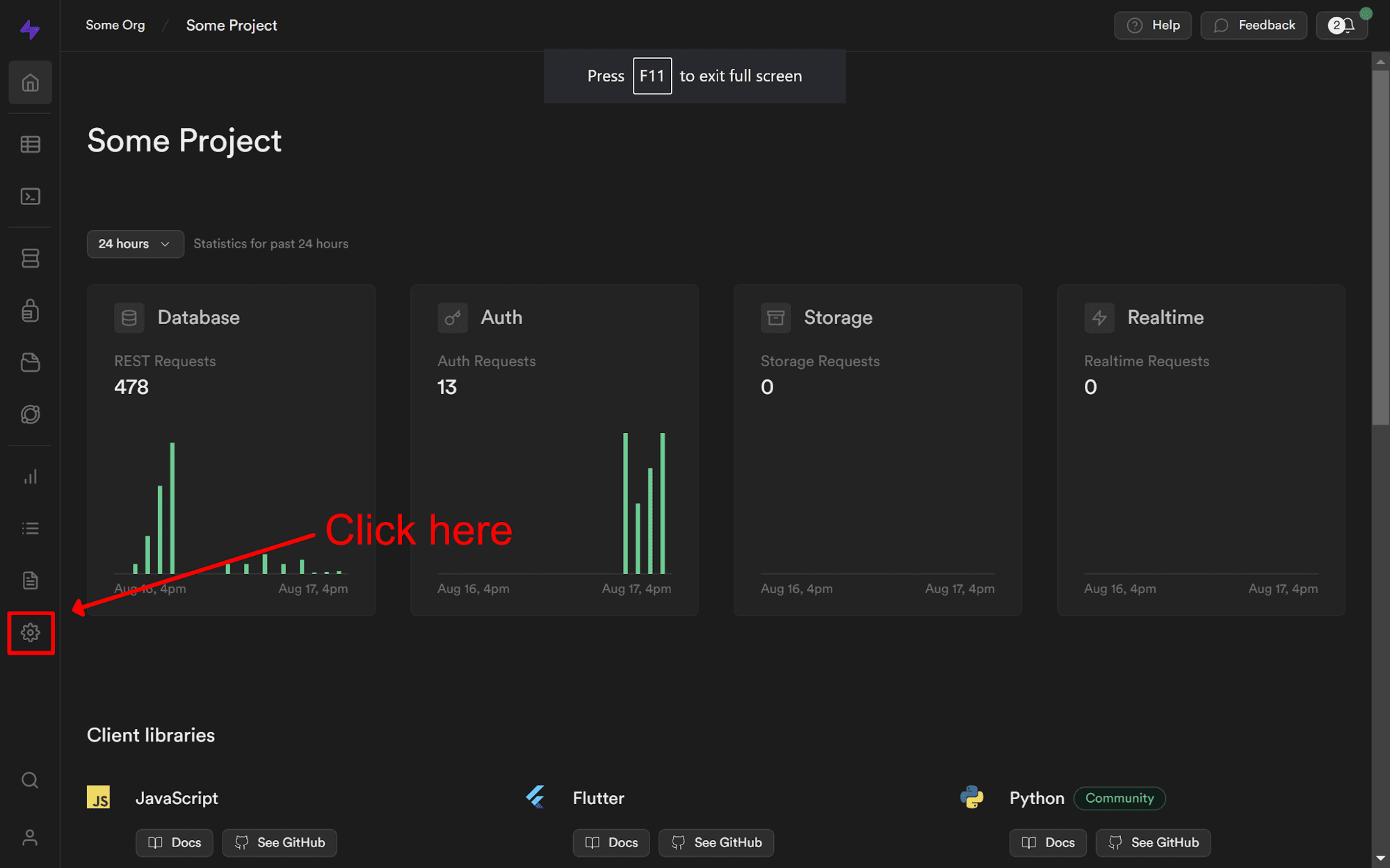
Task: Expand the 24 hours time range dropdown
Action: [135, 244]
